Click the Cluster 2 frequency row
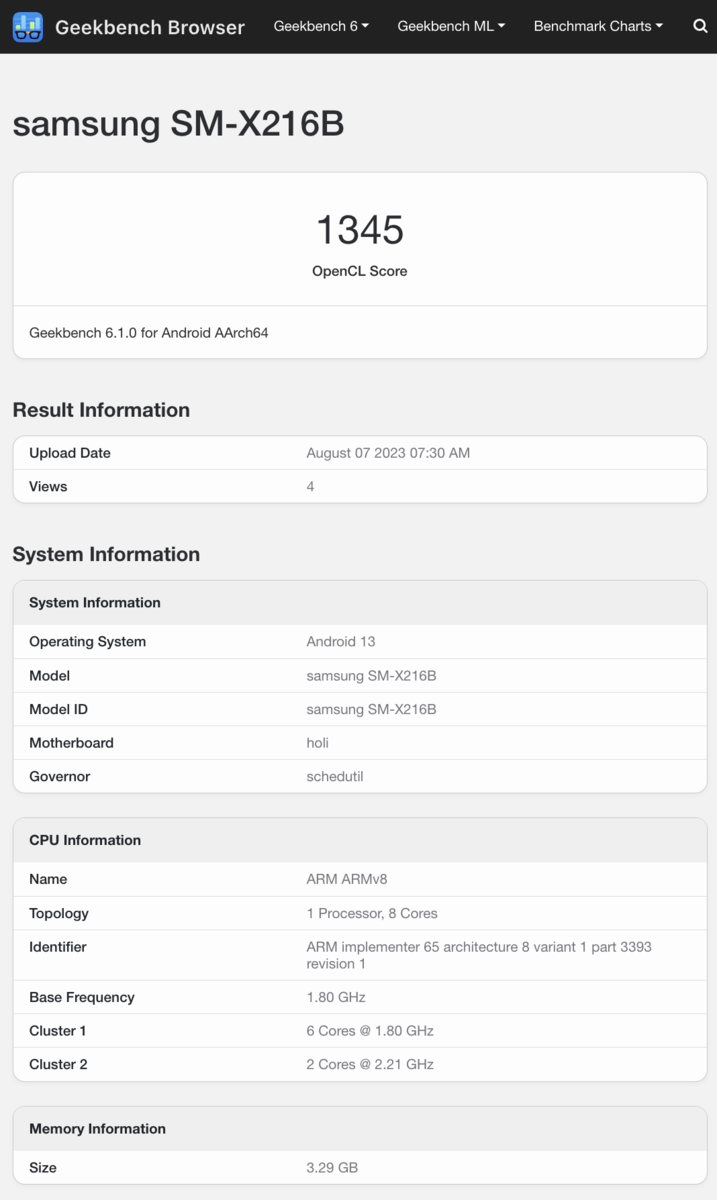Viewport: 717px width, 1200px height. coord(360,1064)
